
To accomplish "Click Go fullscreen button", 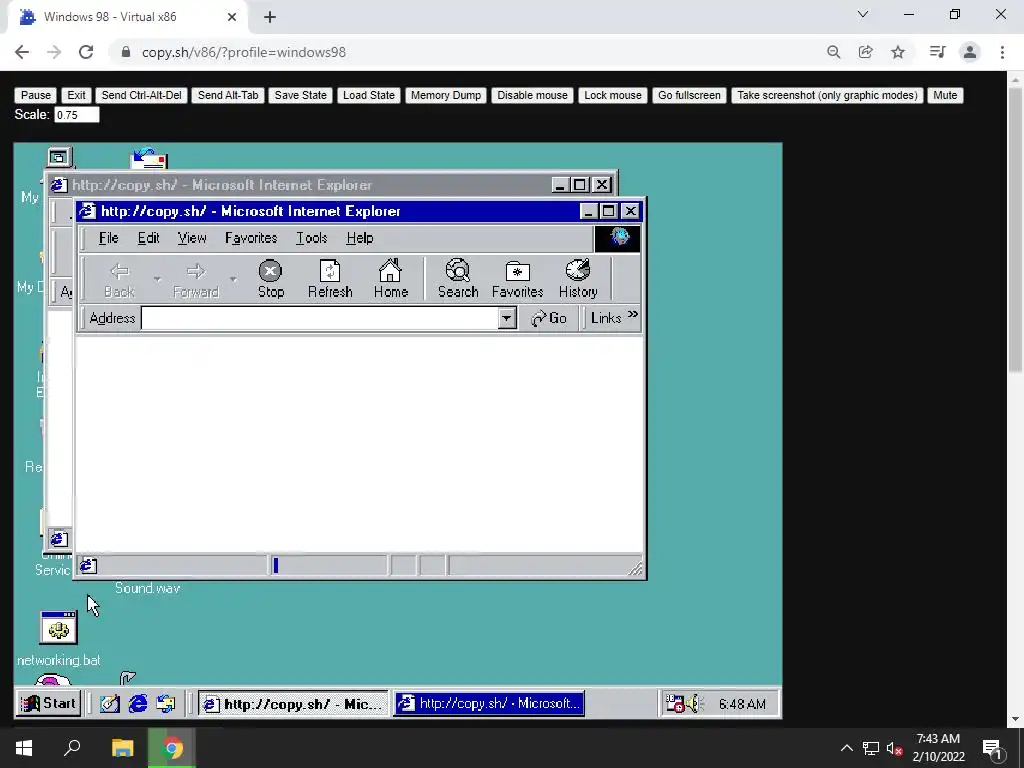I will [x=689, y=95].
